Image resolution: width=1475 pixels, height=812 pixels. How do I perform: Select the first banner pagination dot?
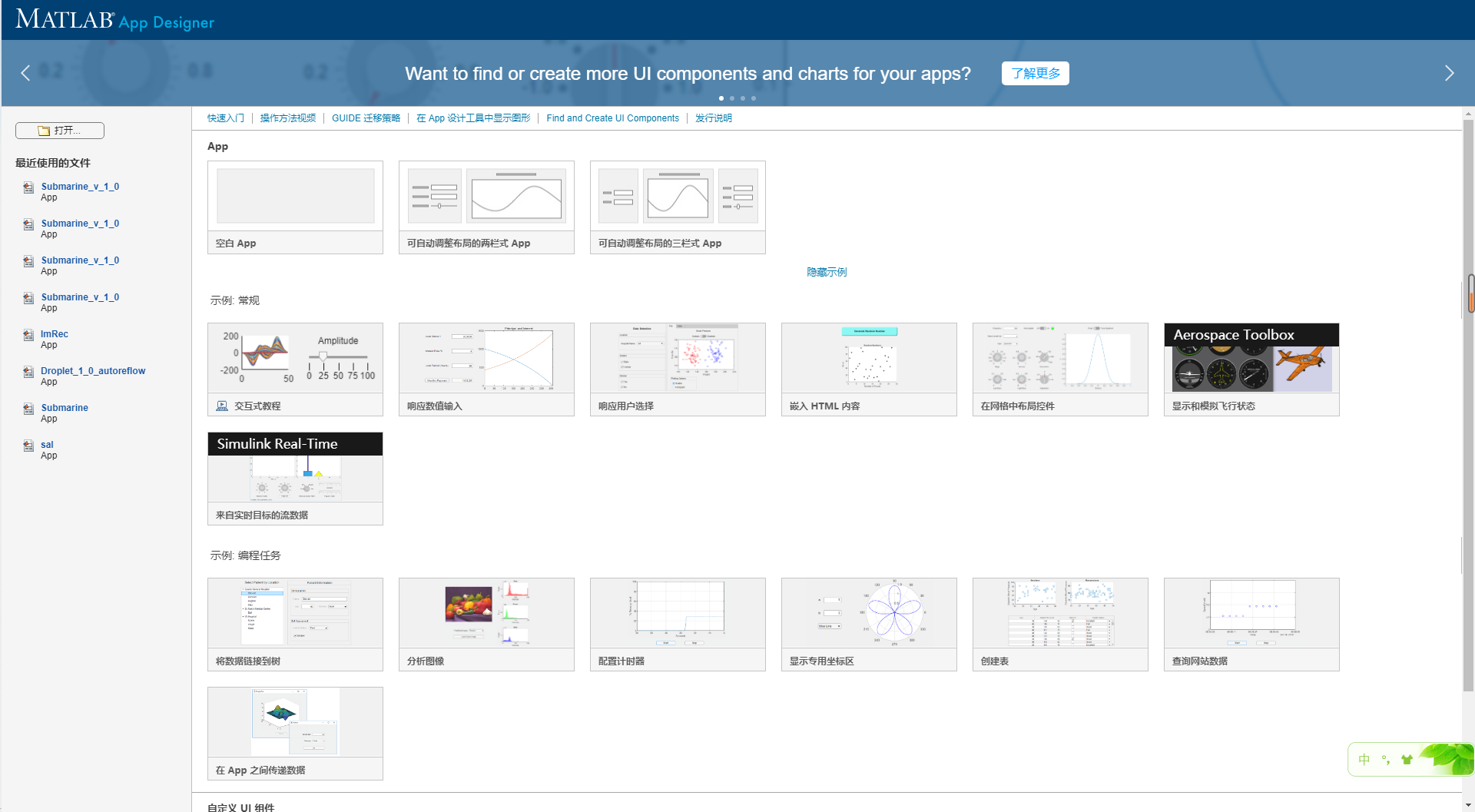pyautogui.click(x=721, y=98)
